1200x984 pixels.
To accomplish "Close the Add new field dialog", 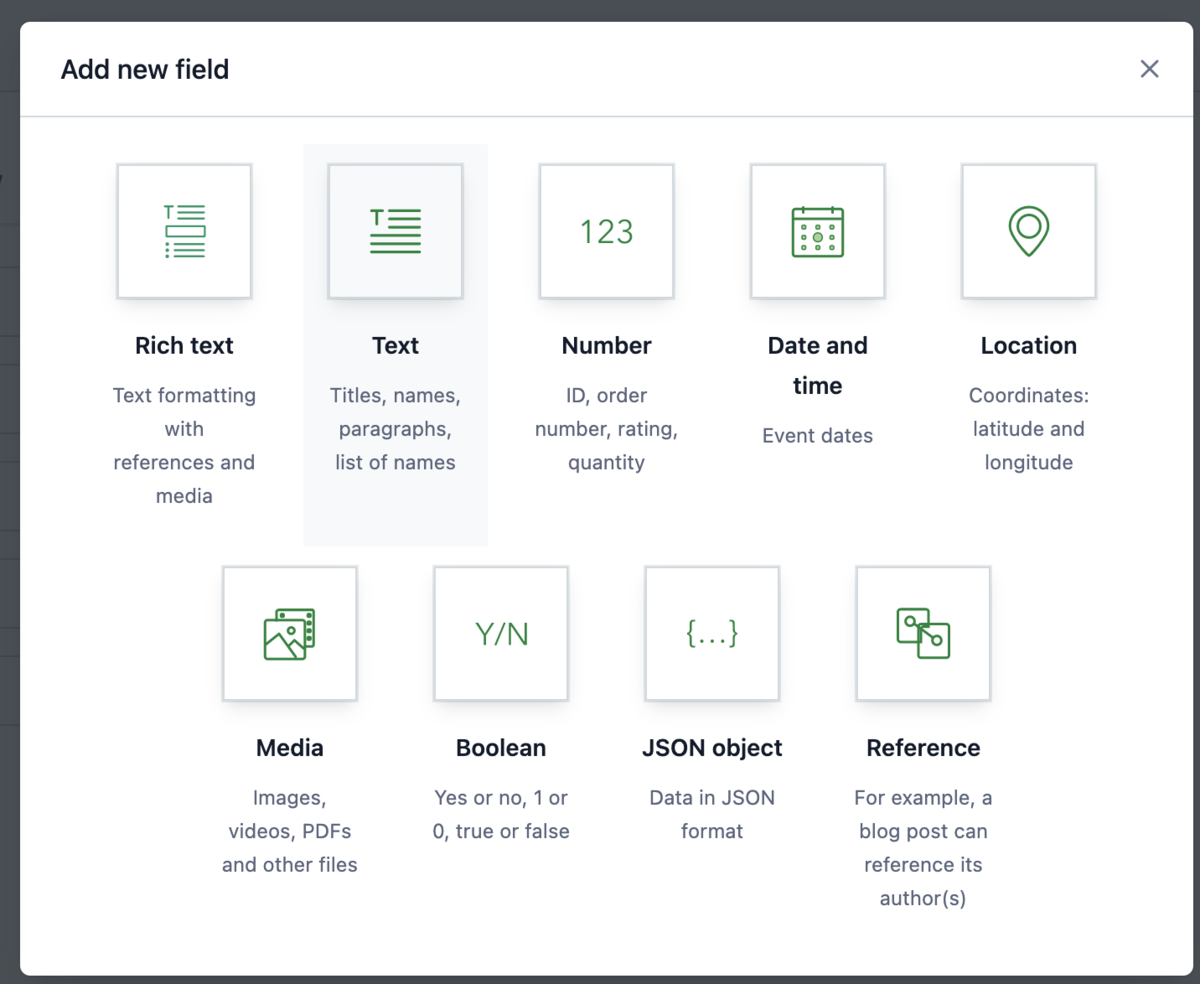I will (1150, 69).
